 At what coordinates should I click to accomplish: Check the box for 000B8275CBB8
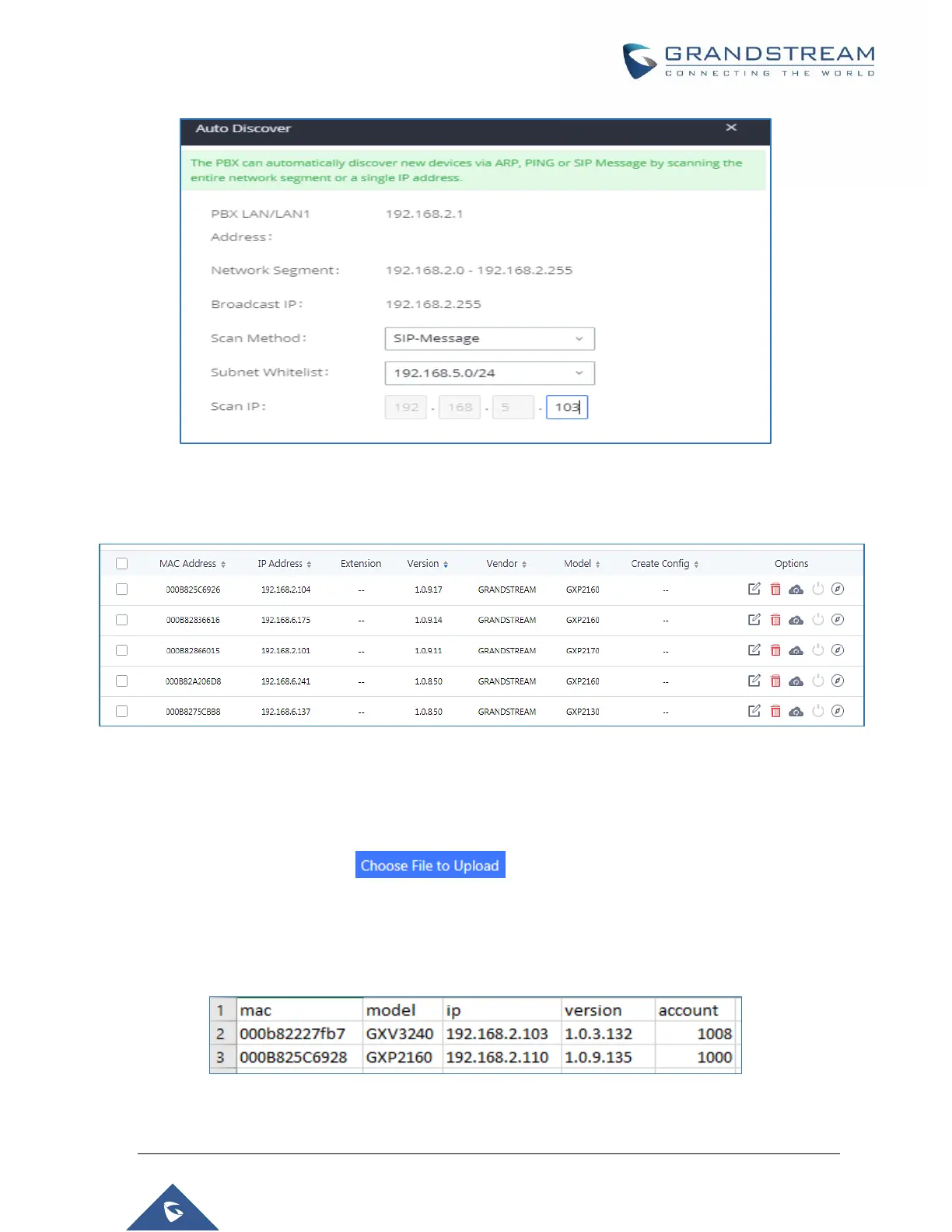click(x=121, y=711)
